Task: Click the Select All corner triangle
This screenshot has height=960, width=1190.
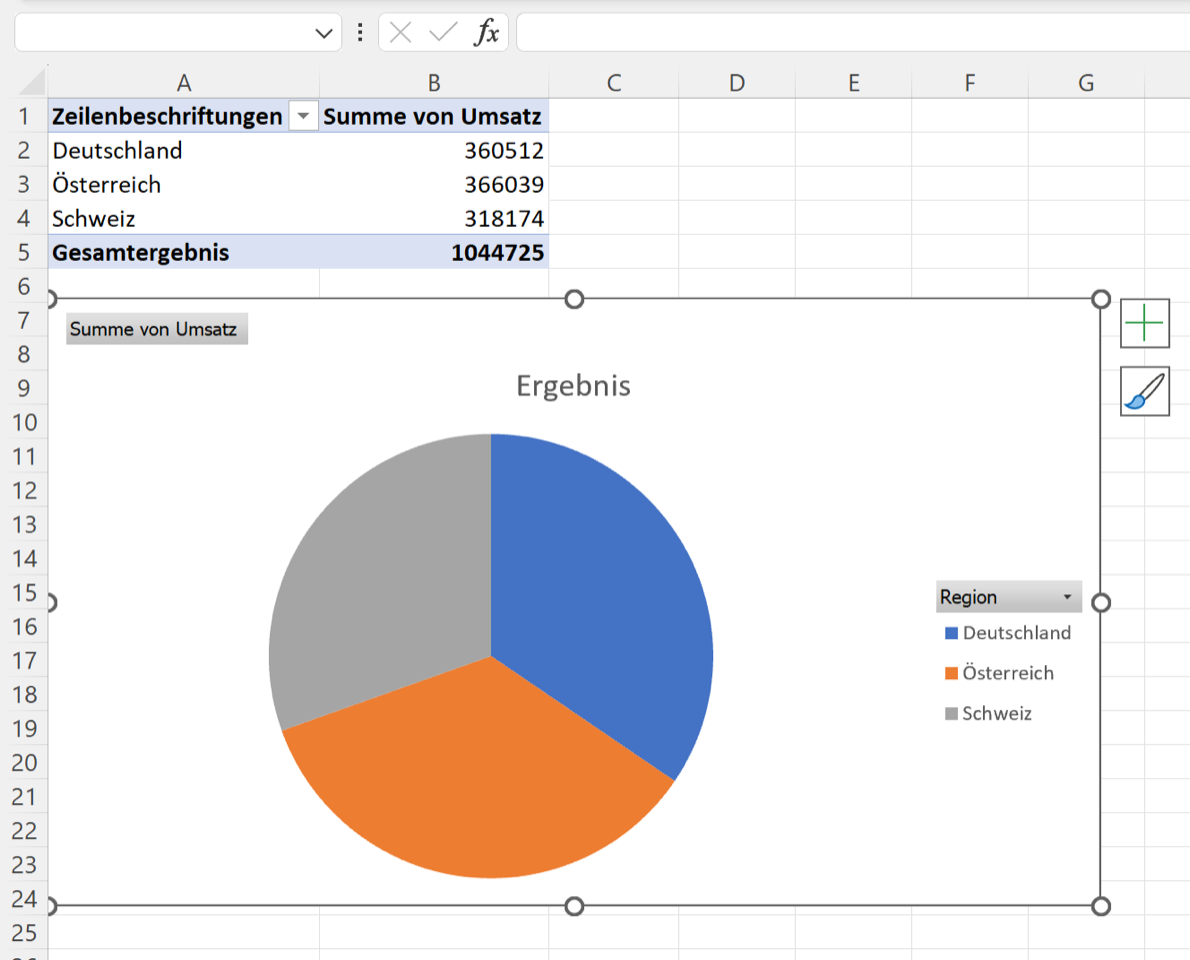Action: click(32, 82)
